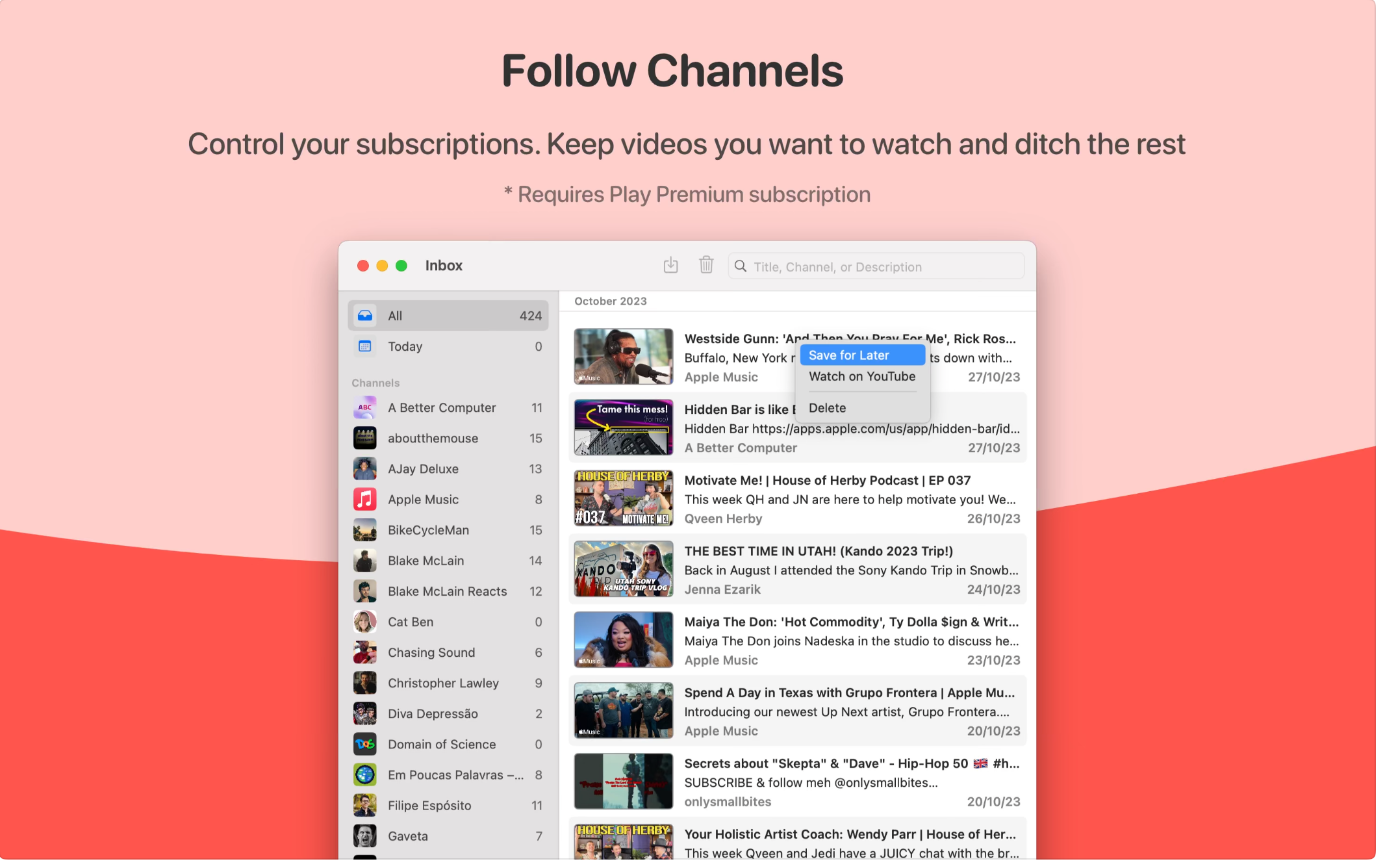Open aboutthemouse channel avatar
The height and width of the screenshot is (868, 1385).
(x=365, y=439)
